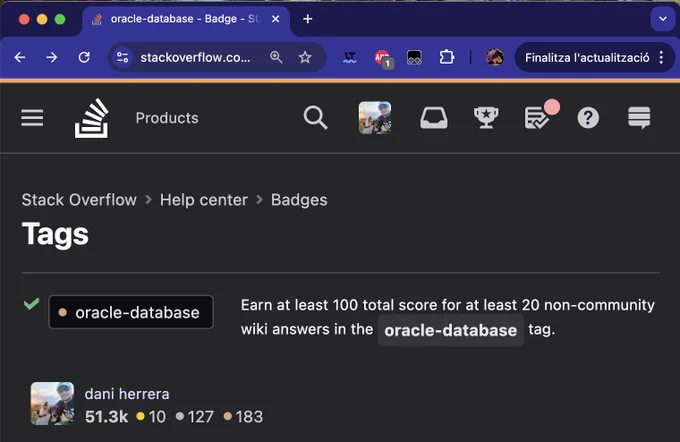Open the incognito-glasses extension icon

tap(414, 57)
